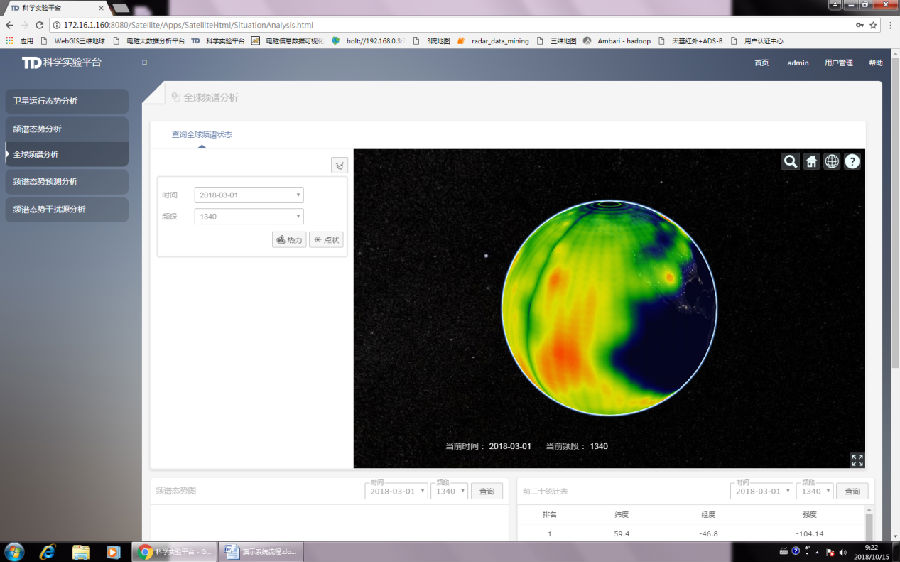Toggle the sidebar via small square header icon

pos(144,63)
